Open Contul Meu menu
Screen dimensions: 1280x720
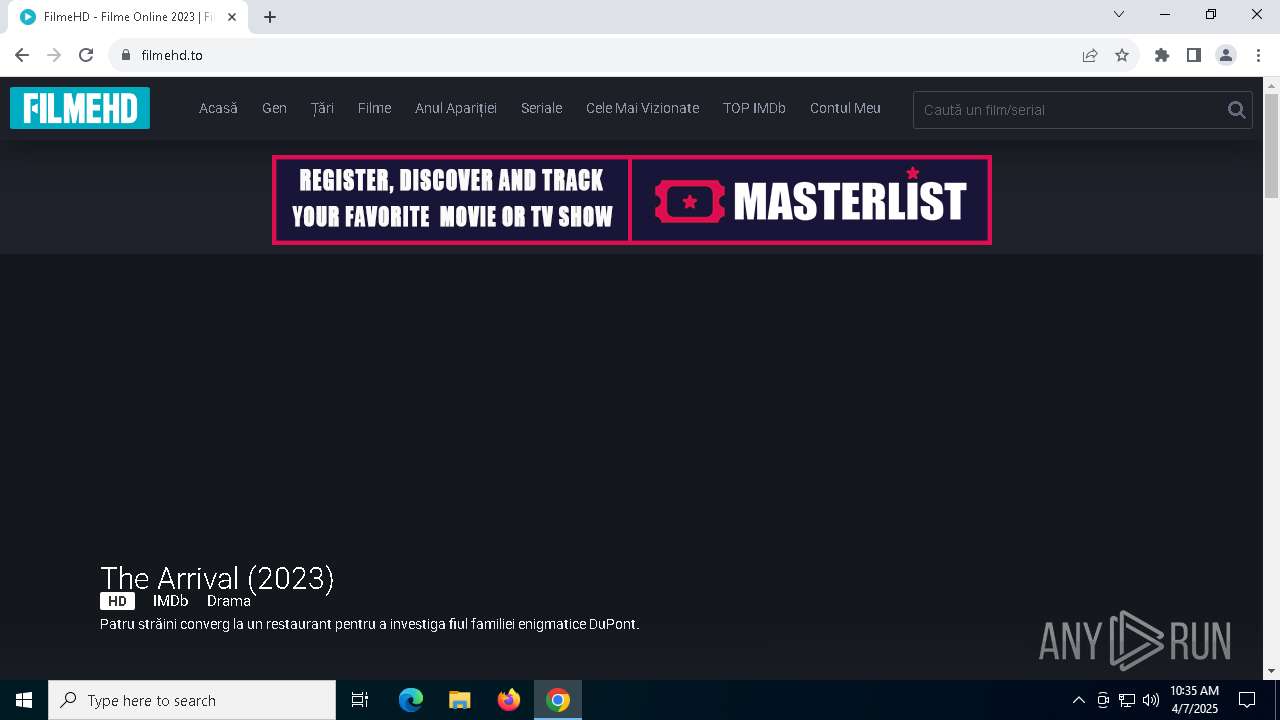(x=845, y=108)
